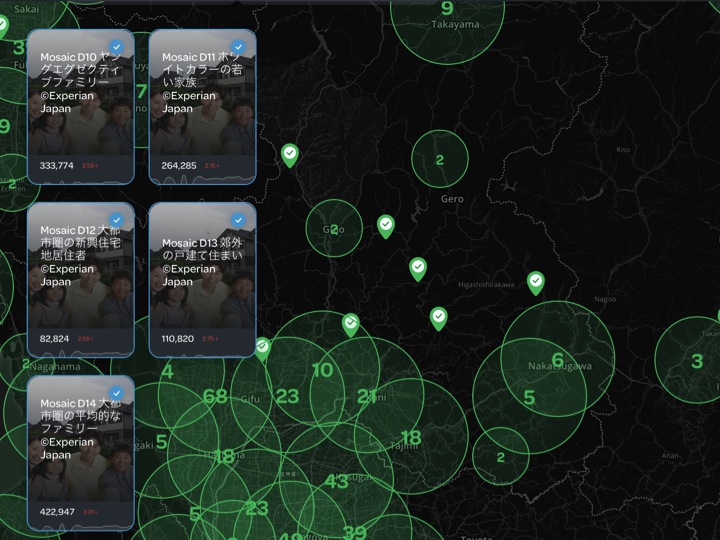The width and height of the screenshot is (720, 540).
Task: Select the pin directly above the 10 cluster
Action: [x=351, y=325]
